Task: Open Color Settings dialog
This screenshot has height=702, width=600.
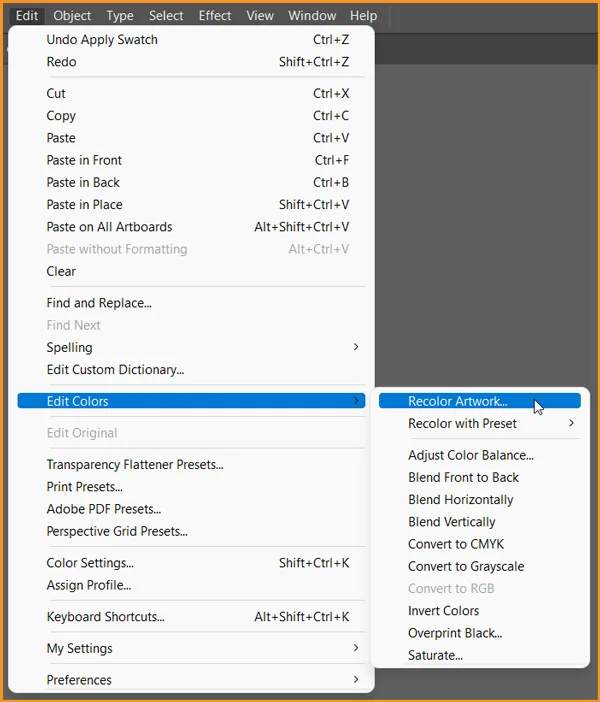Action: (x=90, y=563)
